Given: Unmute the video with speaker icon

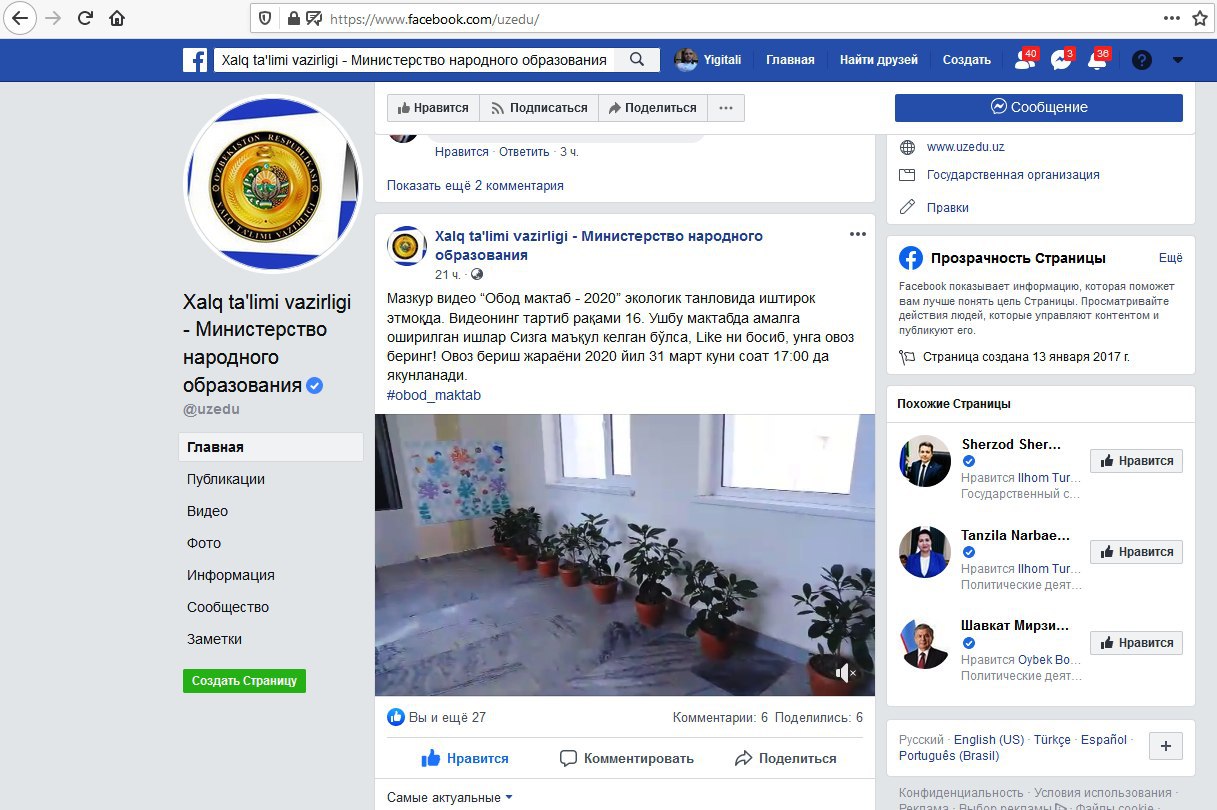Looking at the screenshot, I should (845, 672).
